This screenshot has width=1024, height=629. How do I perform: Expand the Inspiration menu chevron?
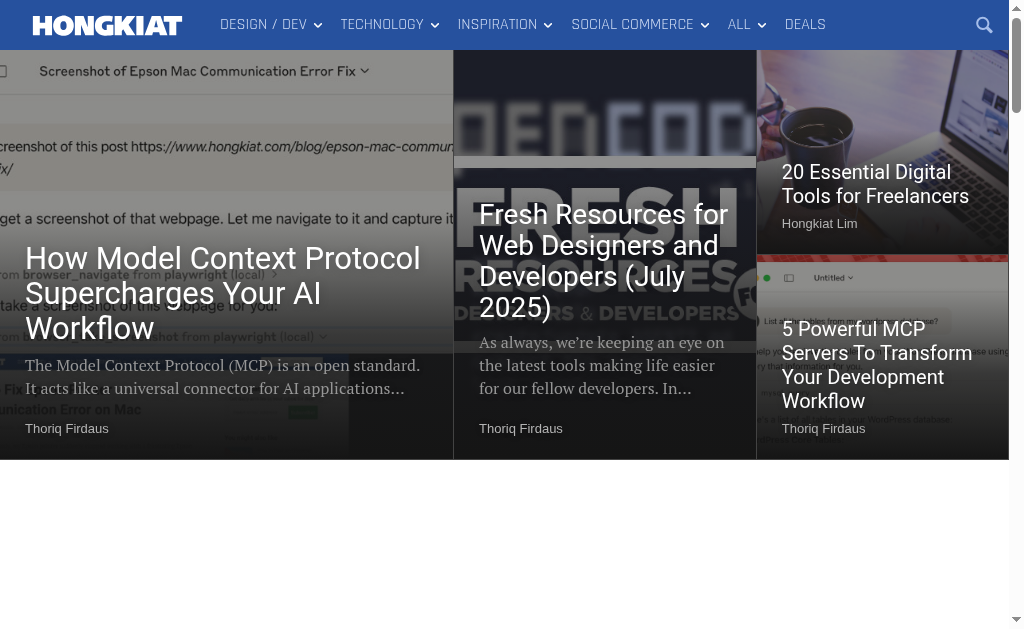click(x=548, y=25)
